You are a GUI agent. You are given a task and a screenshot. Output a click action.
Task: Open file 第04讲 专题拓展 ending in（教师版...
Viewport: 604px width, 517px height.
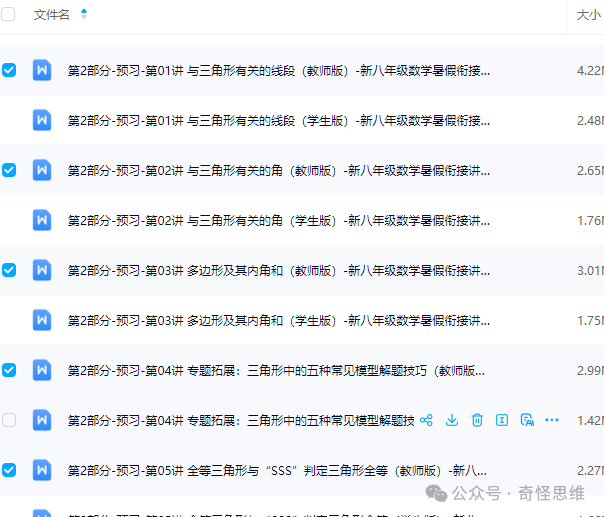point(276,370)
